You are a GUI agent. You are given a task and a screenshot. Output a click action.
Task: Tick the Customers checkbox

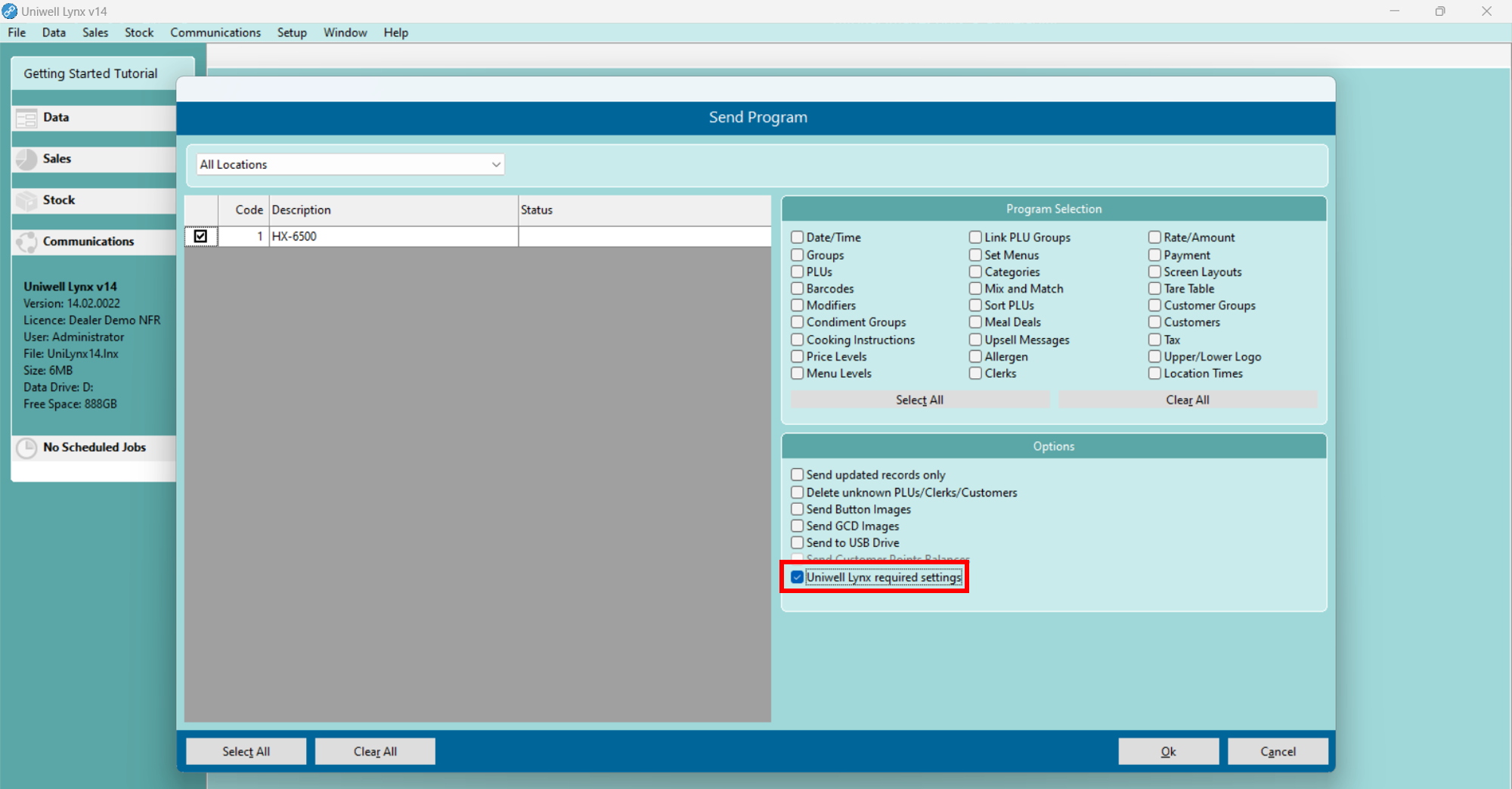[x=1154, y=322]
